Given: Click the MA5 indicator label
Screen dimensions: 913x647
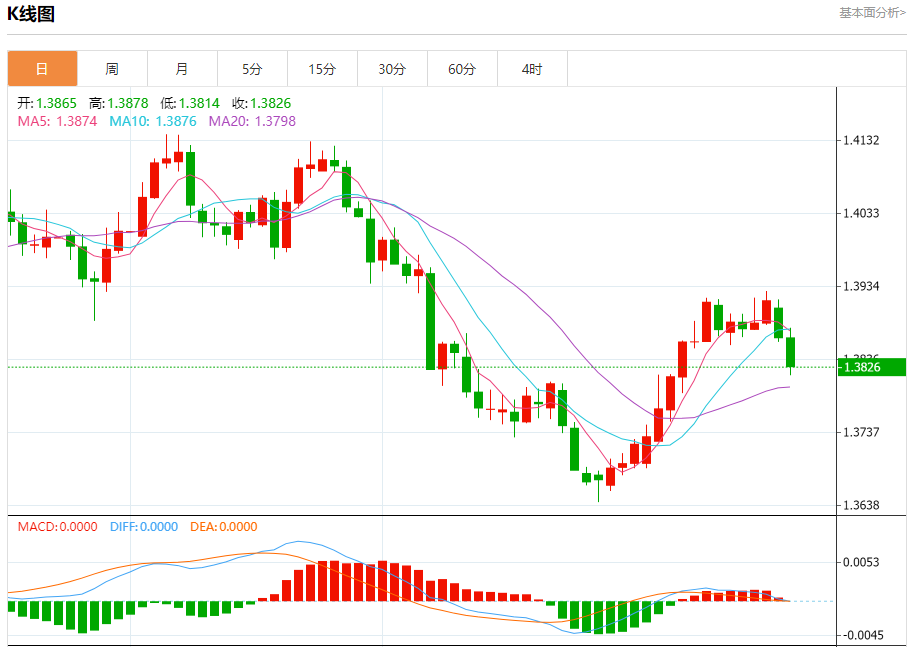Looking at the screenshot, I should [x=57, y=121].
